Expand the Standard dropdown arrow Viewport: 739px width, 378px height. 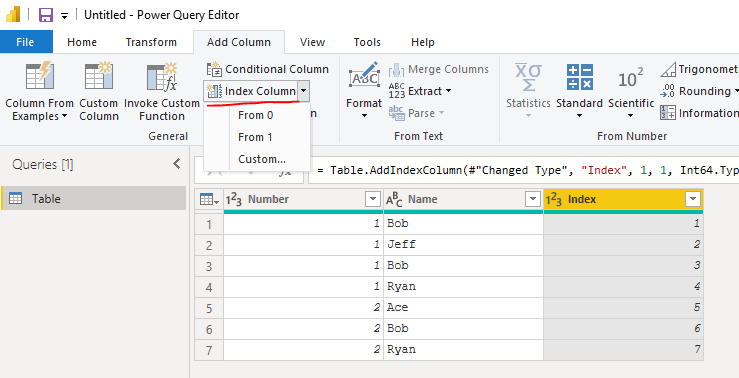pyautogui.click(x=579, y=116)
